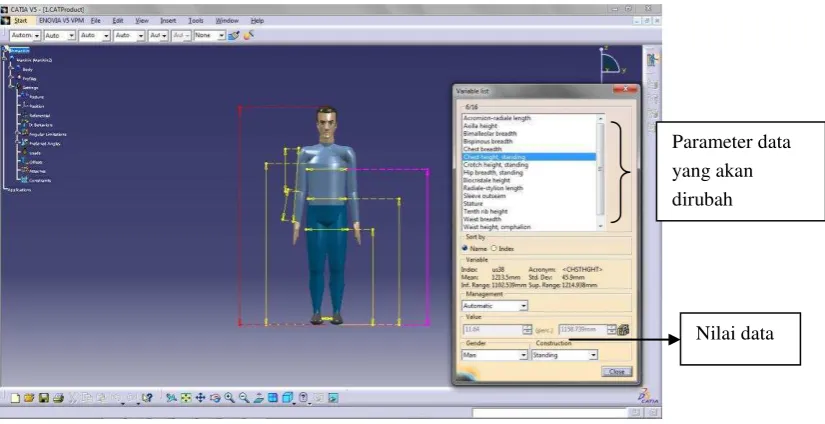
Task: Open the Construction Standing dropdown
Action: (x=565, y=355)
